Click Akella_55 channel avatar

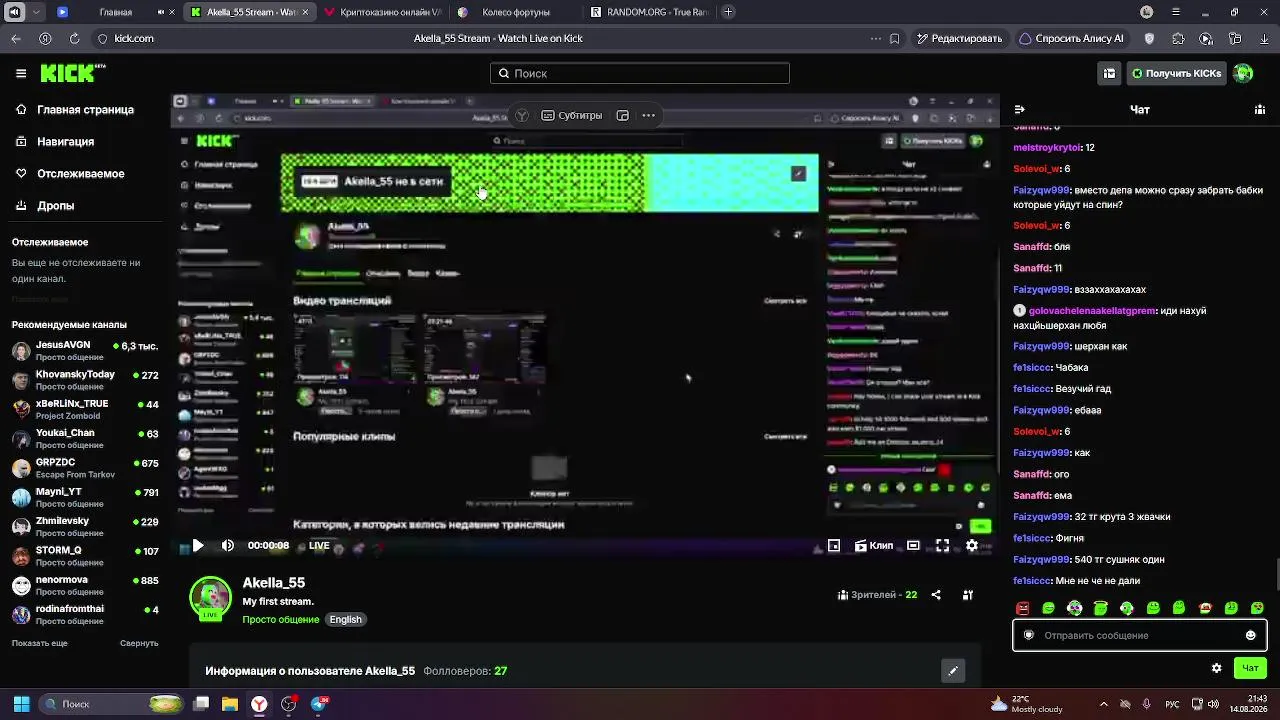210,597
